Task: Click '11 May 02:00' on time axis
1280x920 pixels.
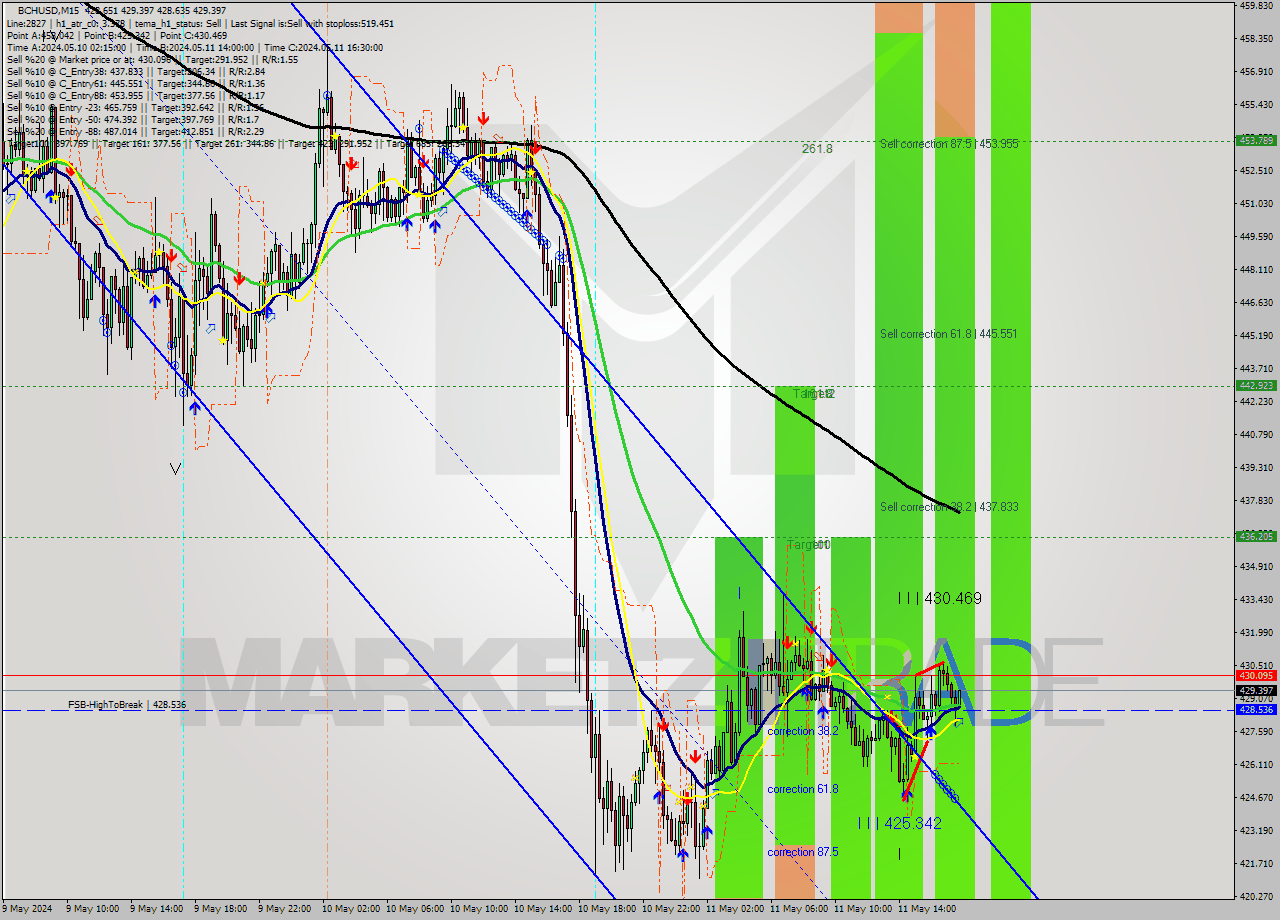Action: tap(734, 909)
